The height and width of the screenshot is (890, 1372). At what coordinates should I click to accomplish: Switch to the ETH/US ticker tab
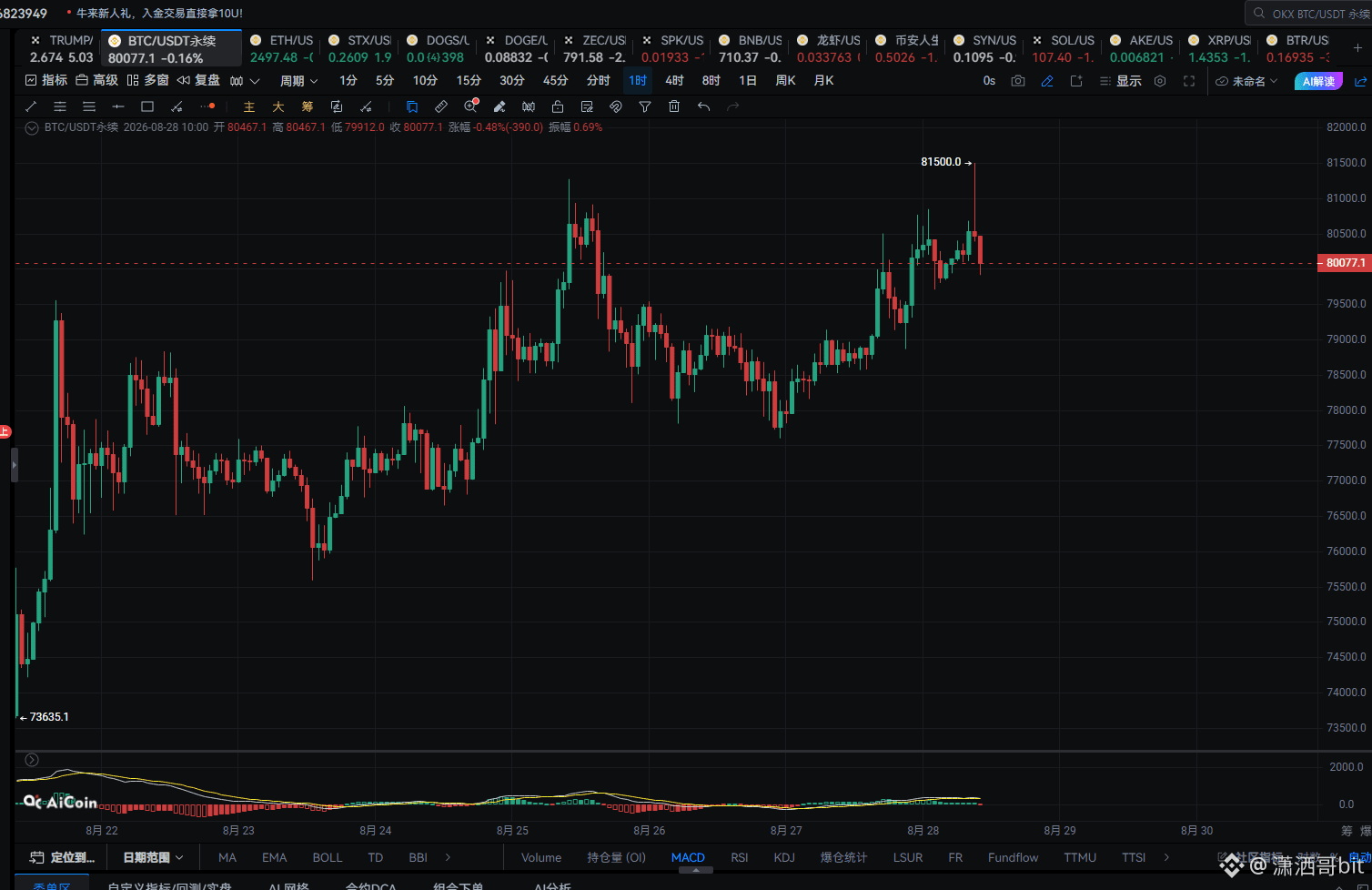[x=282, y=49]
